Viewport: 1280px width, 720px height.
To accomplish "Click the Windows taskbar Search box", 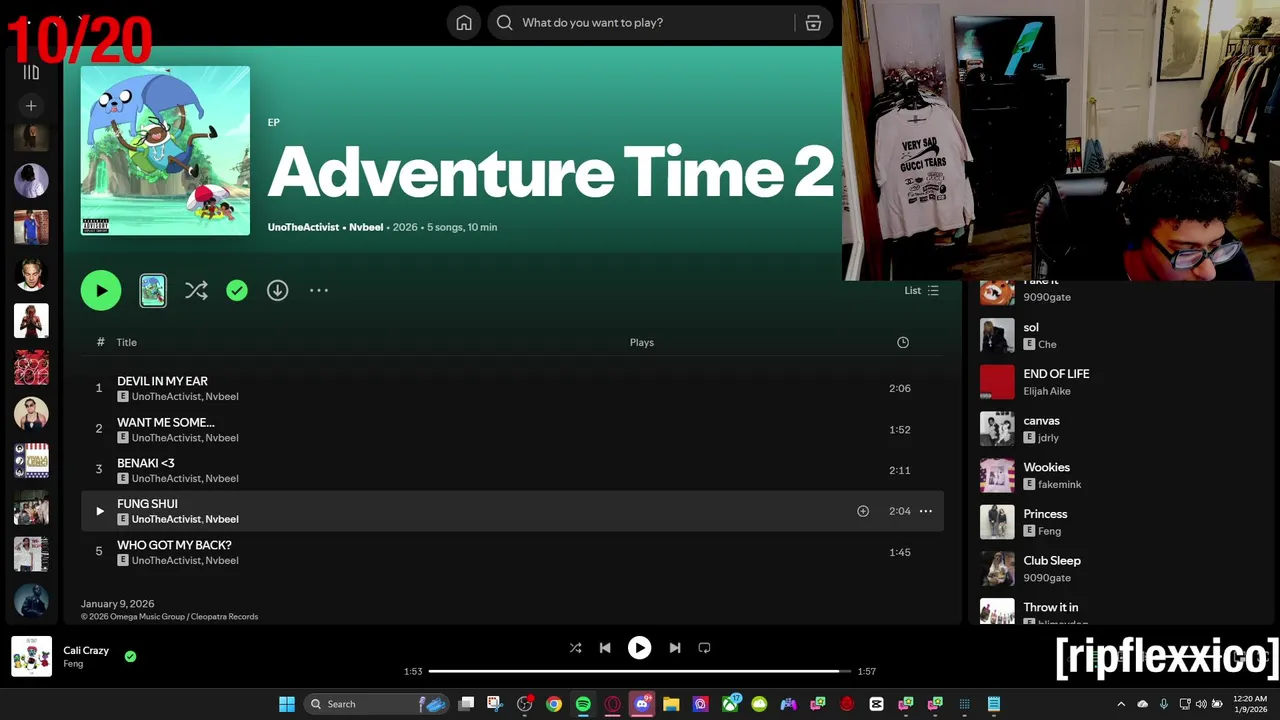I will point(376,704).
